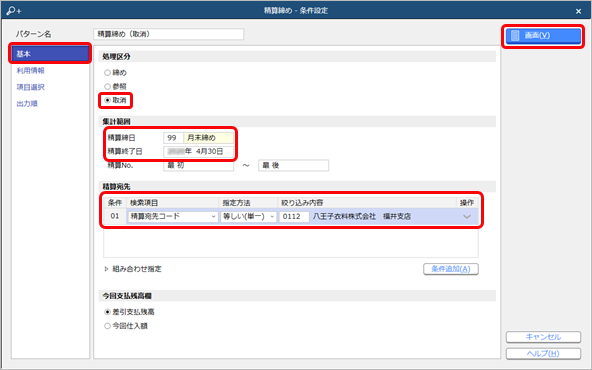Edit the パターン名 field
The width and height of the screenshot is (592, 370).
click(x=168, y=34)
